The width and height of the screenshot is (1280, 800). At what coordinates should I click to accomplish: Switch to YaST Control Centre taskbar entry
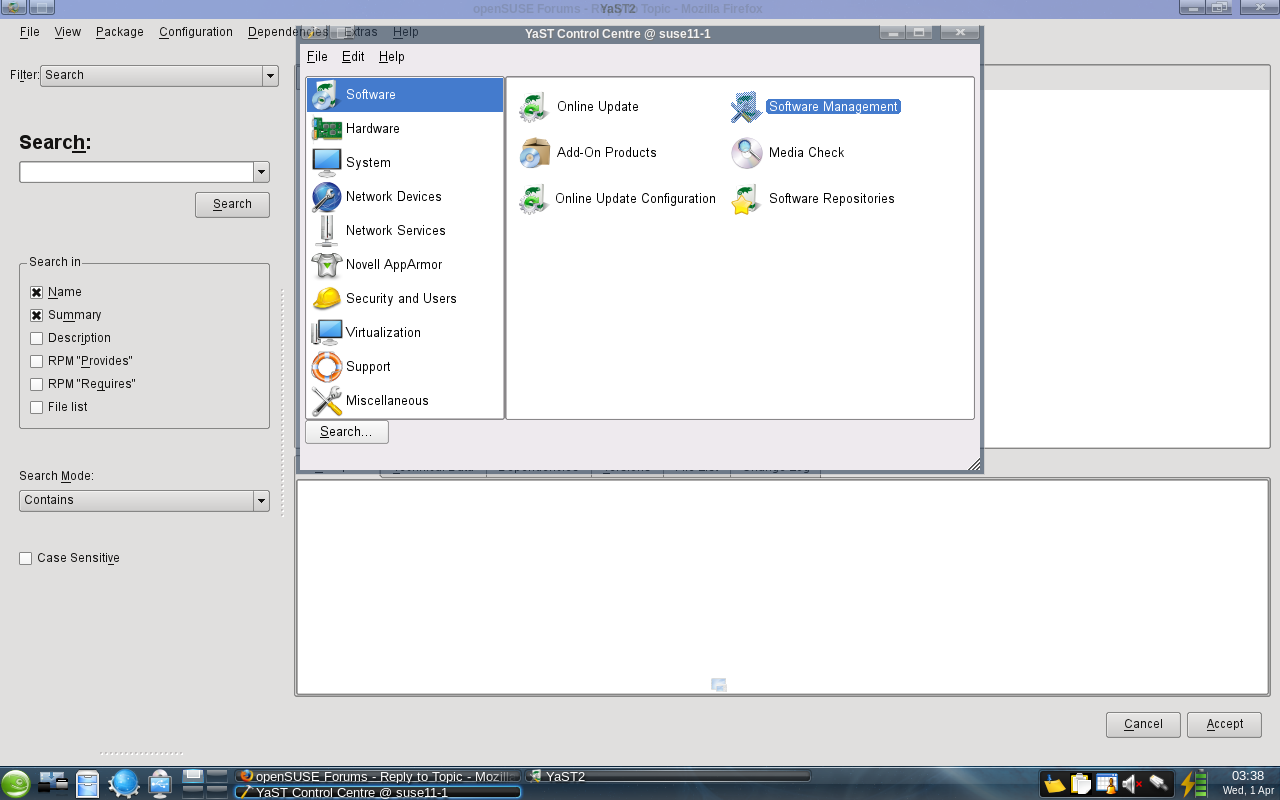pyautogui.click(x=378, y=792)
